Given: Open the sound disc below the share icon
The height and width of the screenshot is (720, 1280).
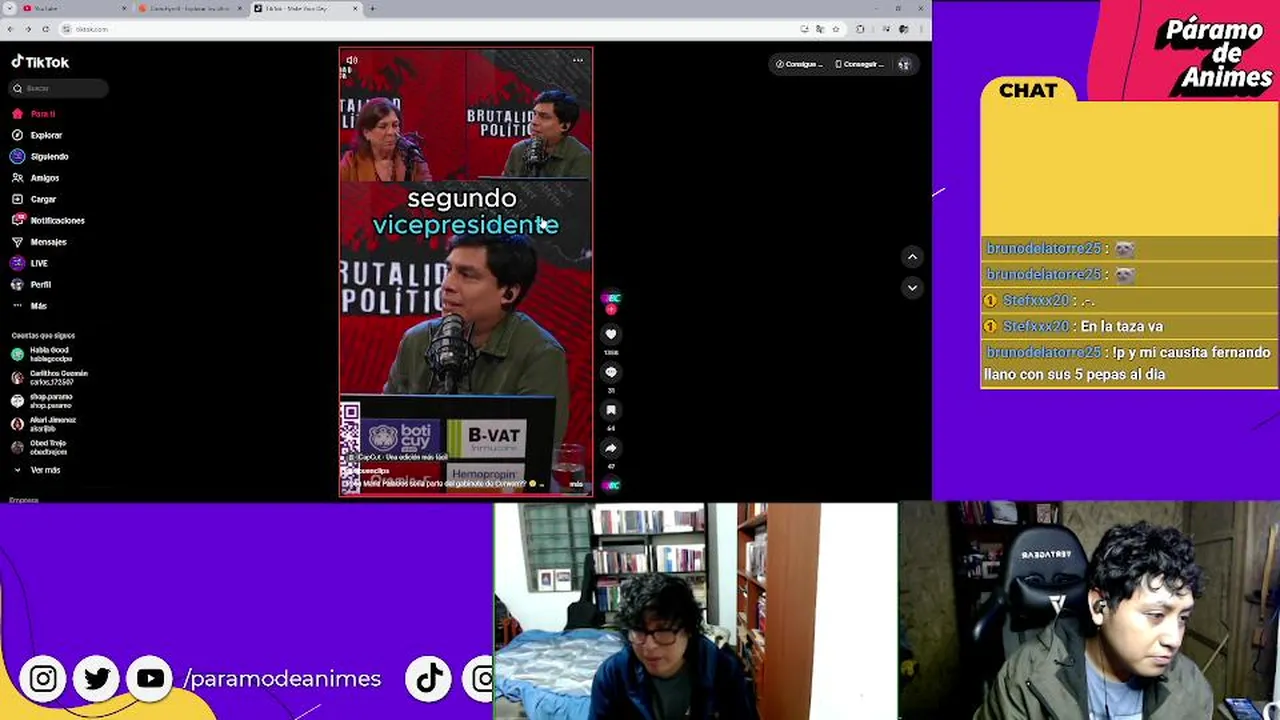Looking at the screenshot, I should click(611, 485).
